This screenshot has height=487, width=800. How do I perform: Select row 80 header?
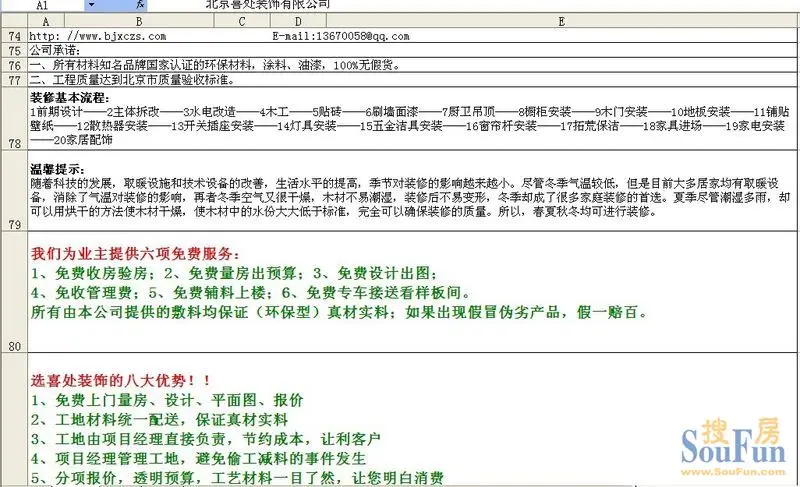coord(13,346)
